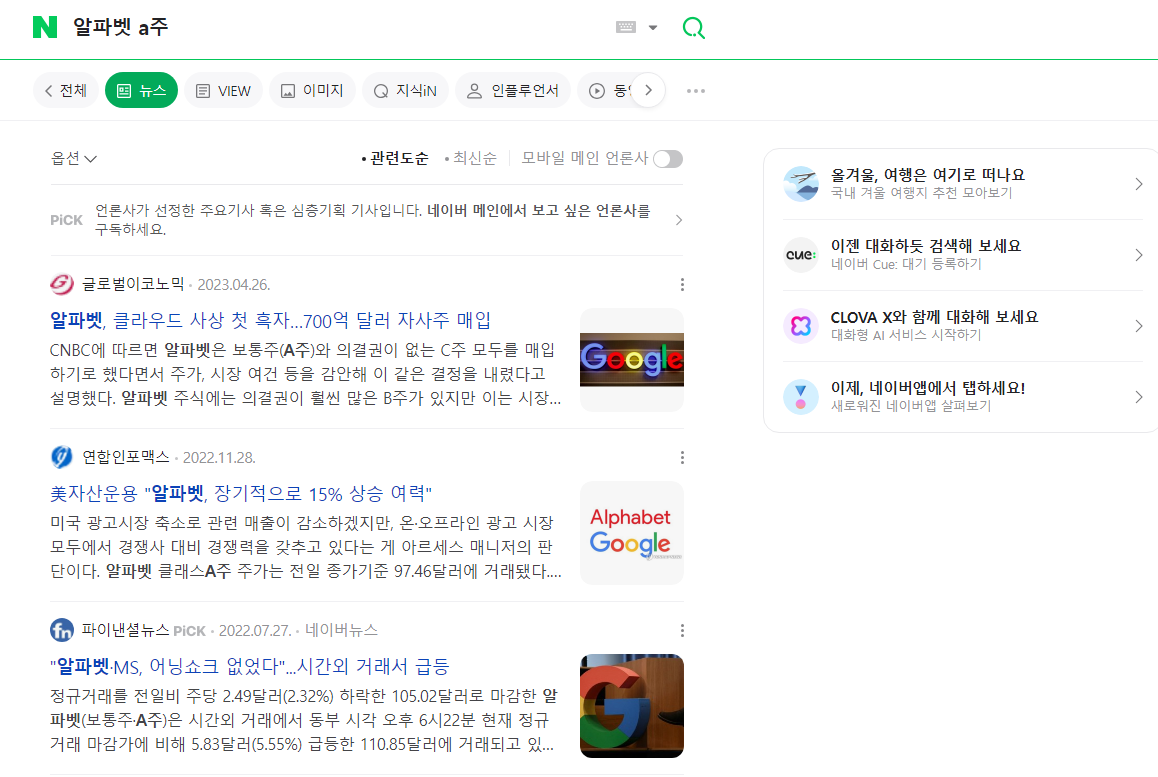Click the 뉴스 tab newspaper icon
The image size is (1158, 777).
124,91
